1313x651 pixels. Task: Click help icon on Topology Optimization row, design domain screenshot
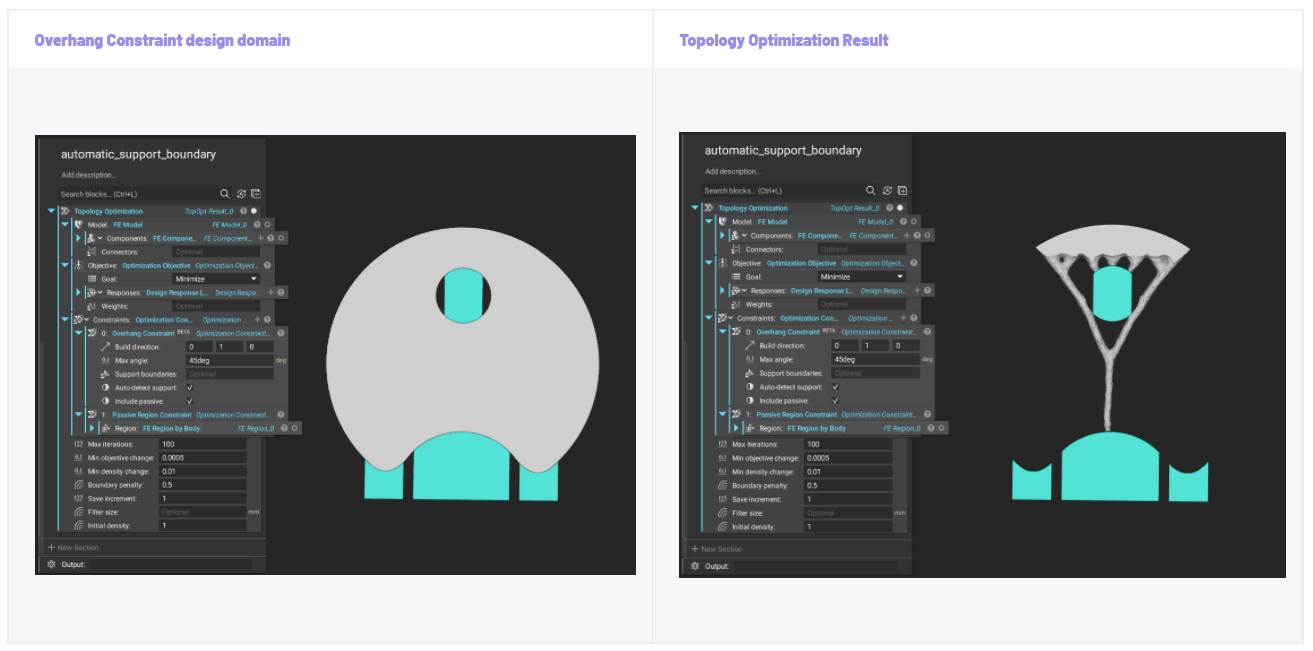[x=244, y=211]
